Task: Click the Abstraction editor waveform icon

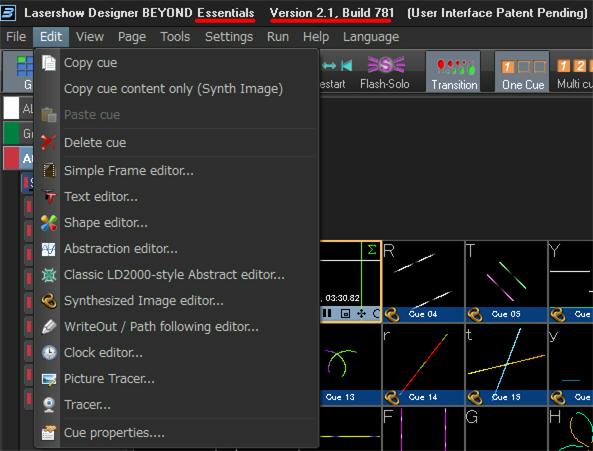Action: (49, 249)
